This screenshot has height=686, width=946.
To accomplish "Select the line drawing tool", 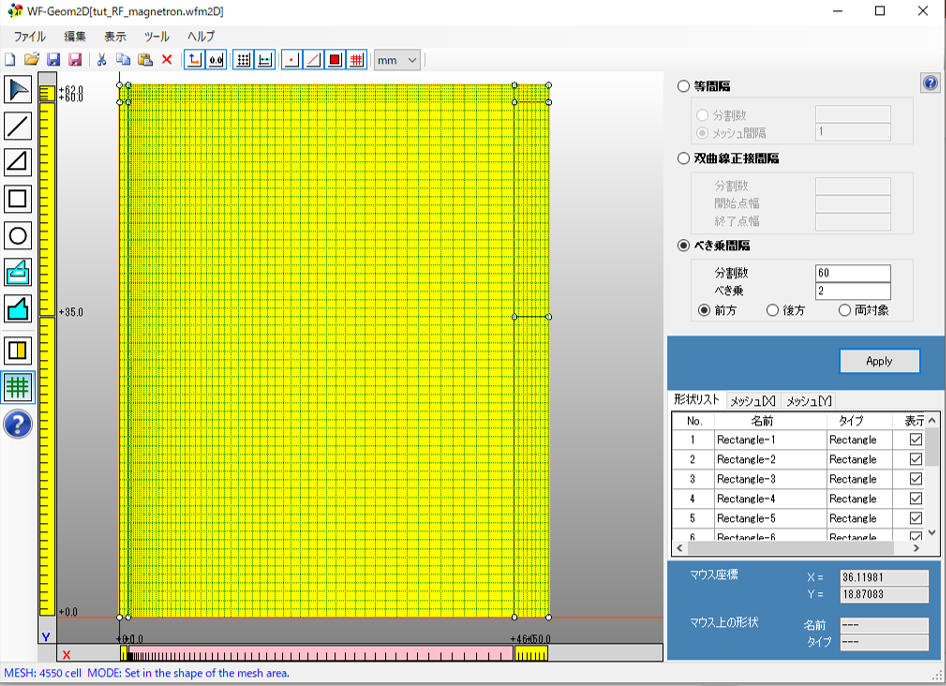I will click(x=18, y=125).
